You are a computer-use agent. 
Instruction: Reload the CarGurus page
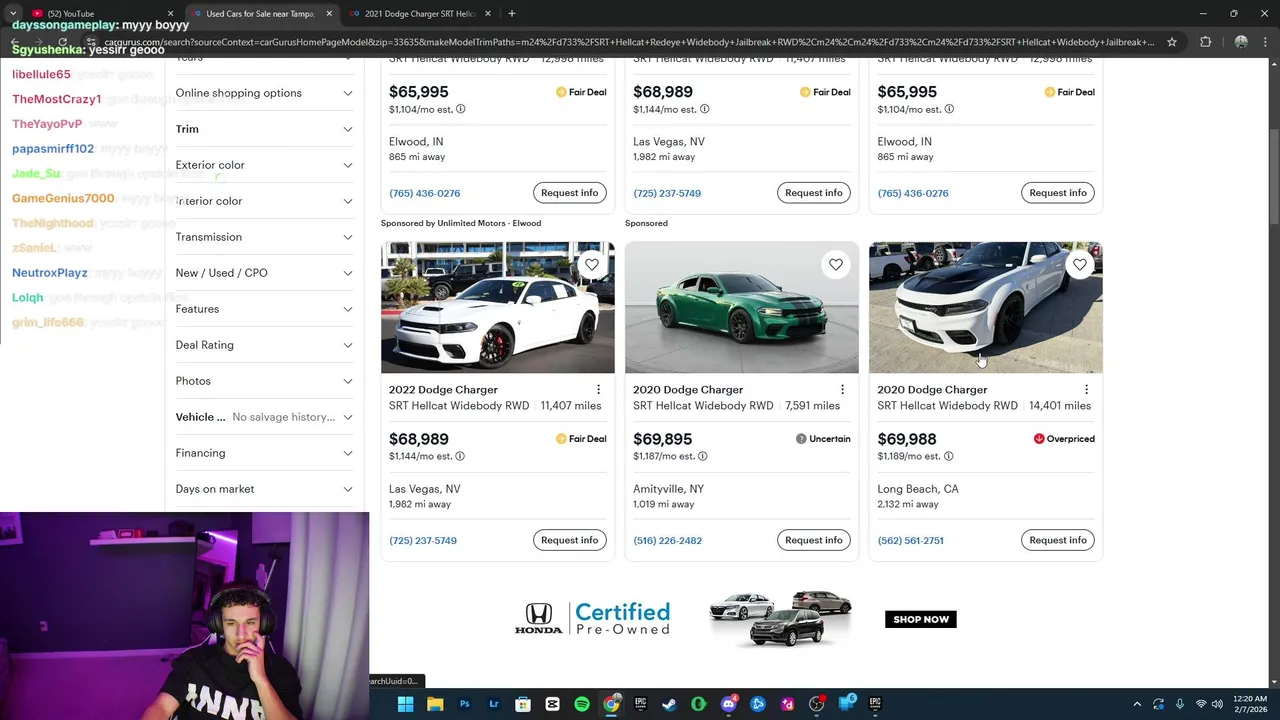63,42
